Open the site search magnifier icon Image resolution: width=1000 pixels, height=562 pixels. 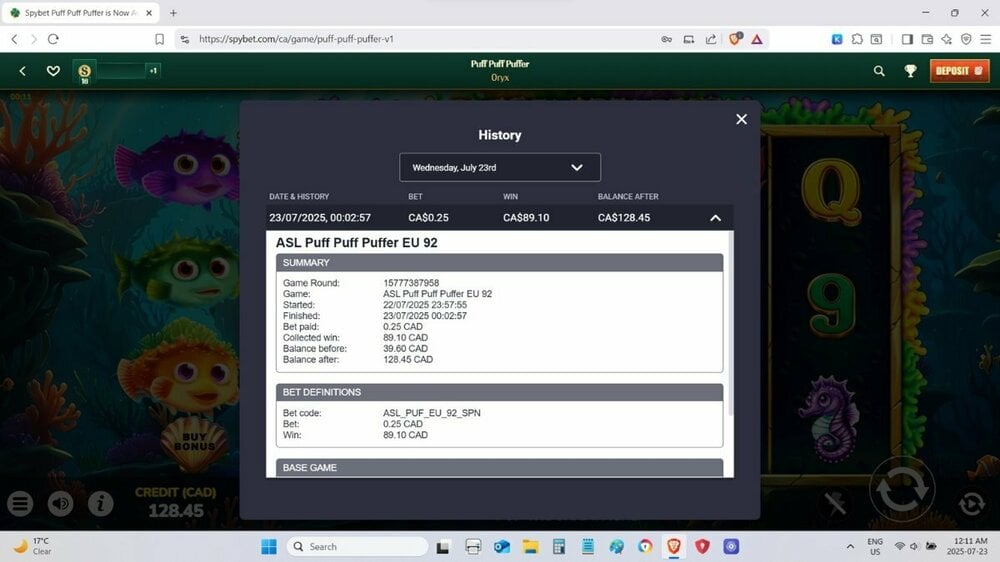[x=879, y=71]
